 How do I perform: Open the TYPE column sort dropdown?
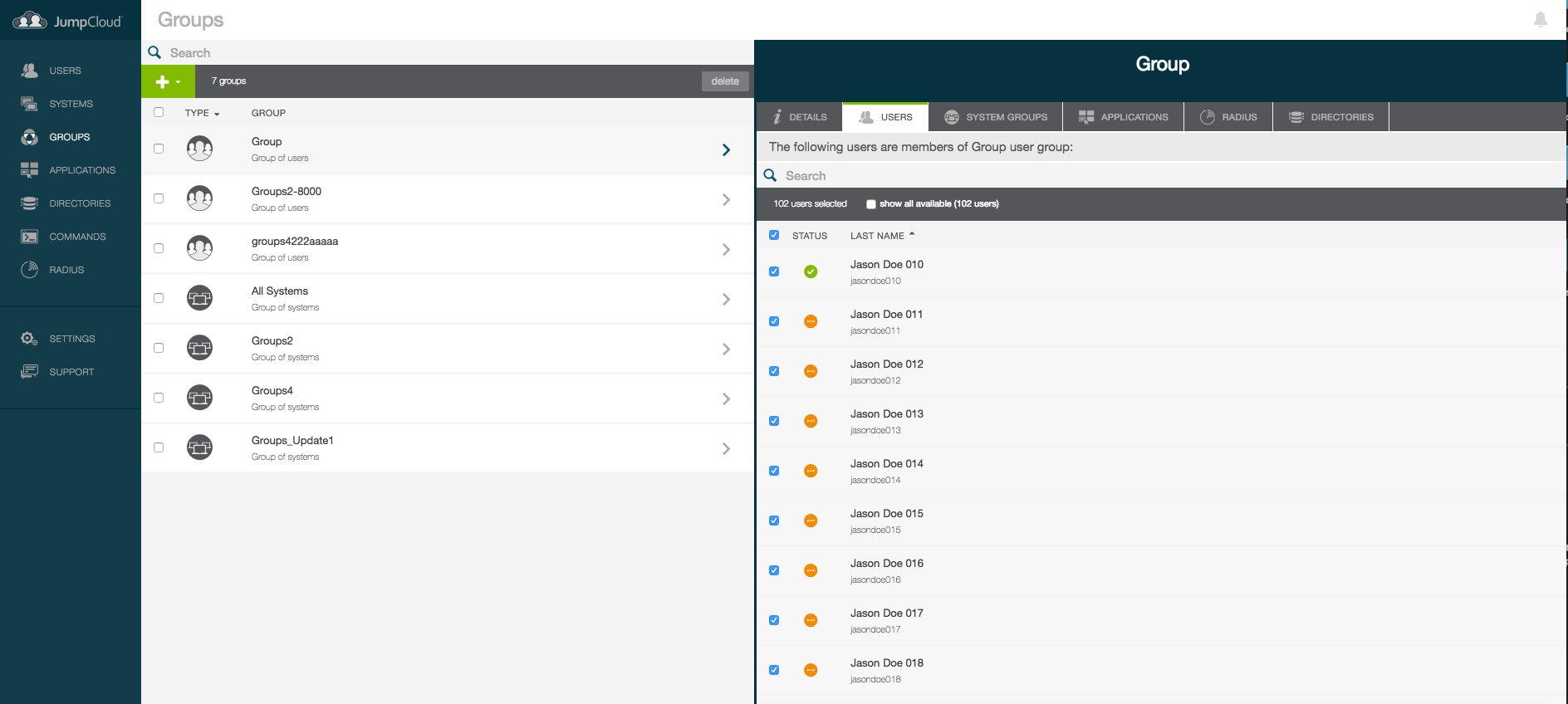pyautogui.click(x=202, y=113)
